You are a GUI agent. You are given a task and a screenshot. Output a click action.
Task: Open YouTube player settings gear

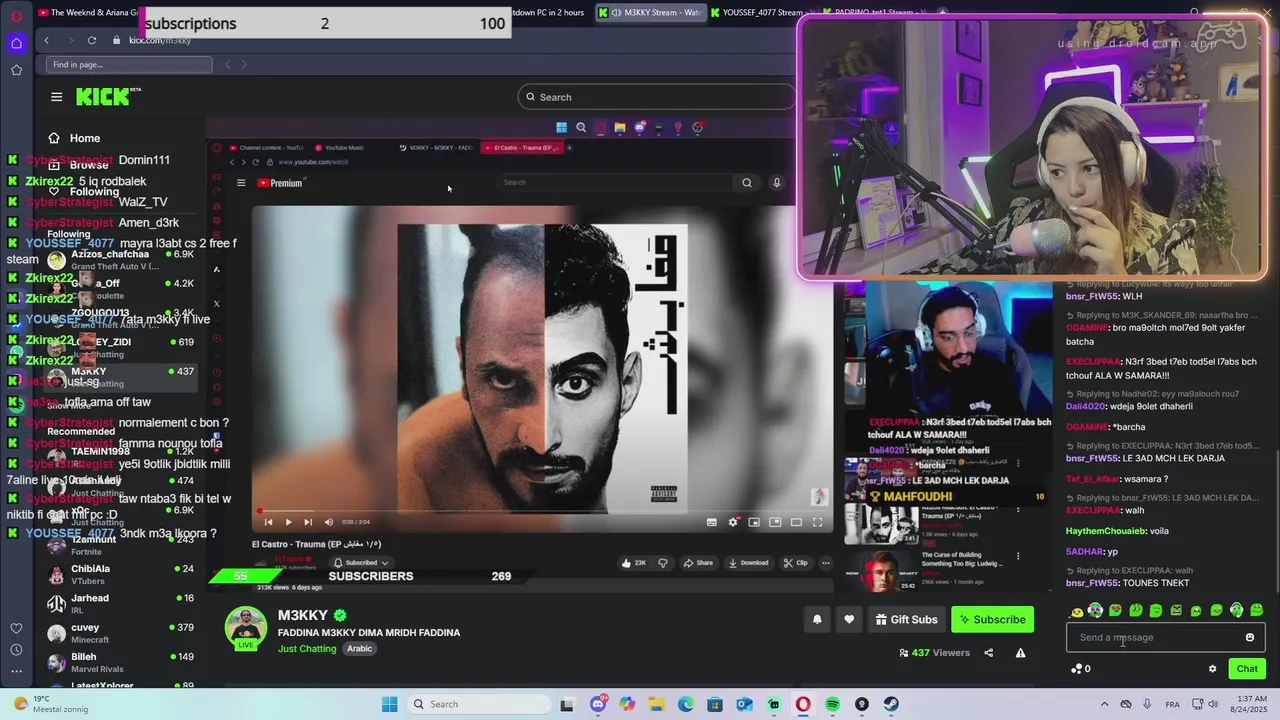(x=733, y=522)
